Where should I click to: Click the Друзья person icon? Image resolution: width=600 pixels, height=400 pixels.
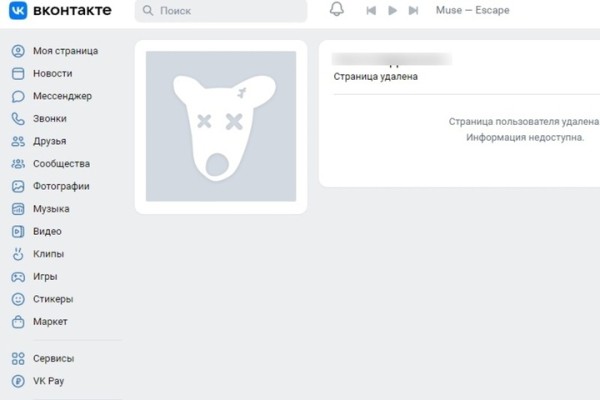18,142
